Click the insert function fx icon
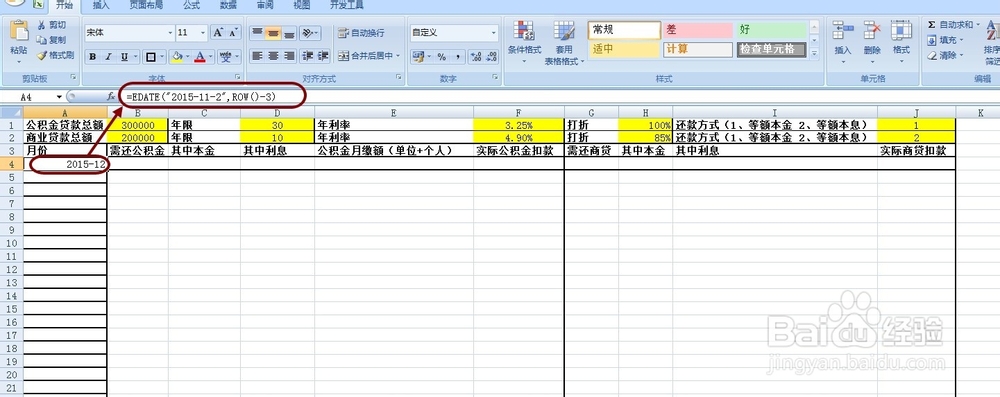1000x397 pixels. 110,97
